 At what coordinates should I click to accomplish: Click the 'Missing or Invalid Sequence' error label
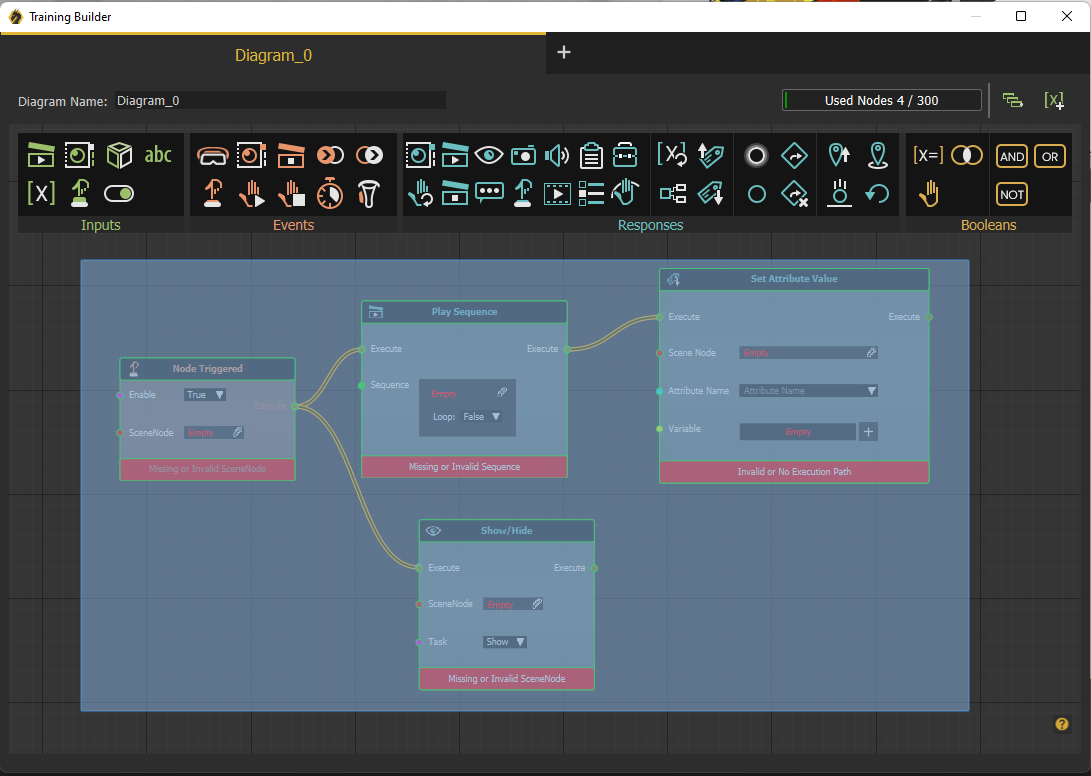click(464, 467)
